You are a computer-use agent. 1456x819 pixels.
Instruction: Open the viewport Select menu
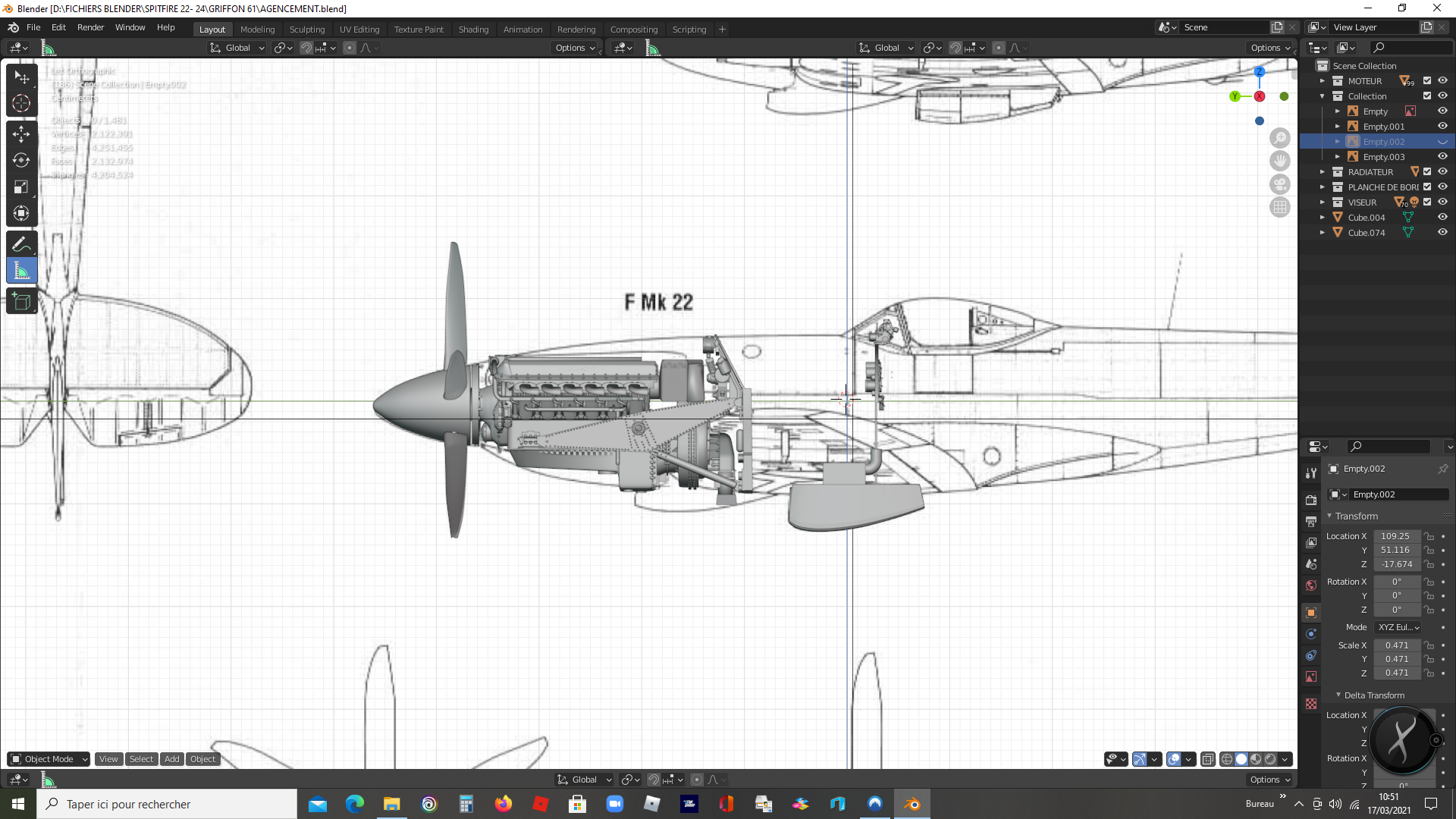(x=141, y=759)
